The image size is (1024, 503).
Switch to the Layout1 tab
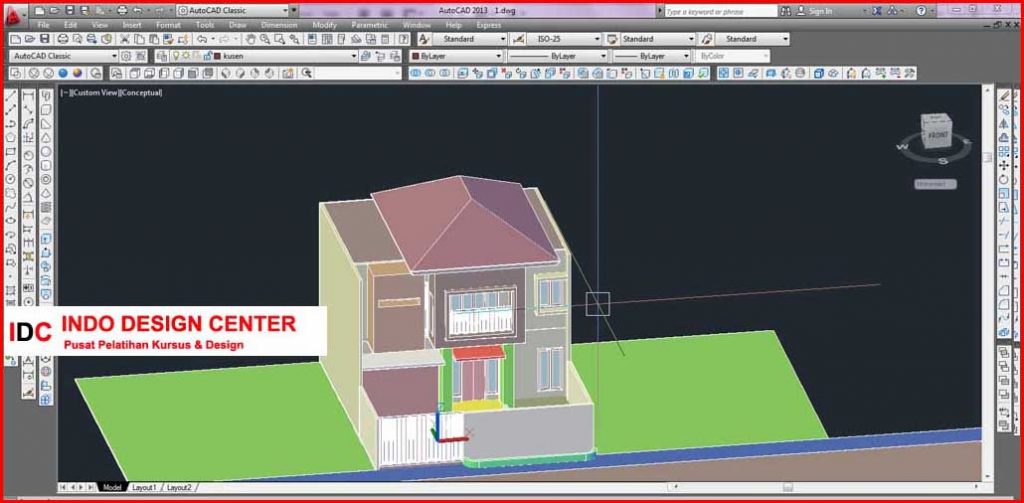point(144,487)
